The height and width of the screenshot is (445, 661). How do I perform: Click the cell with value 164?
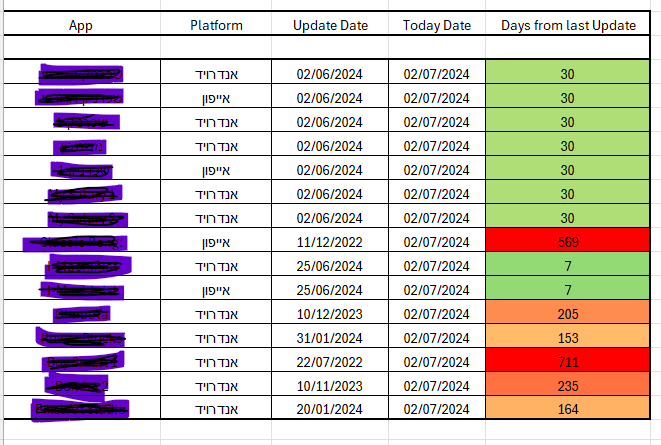pyautogui.click(x=567, y=409)
